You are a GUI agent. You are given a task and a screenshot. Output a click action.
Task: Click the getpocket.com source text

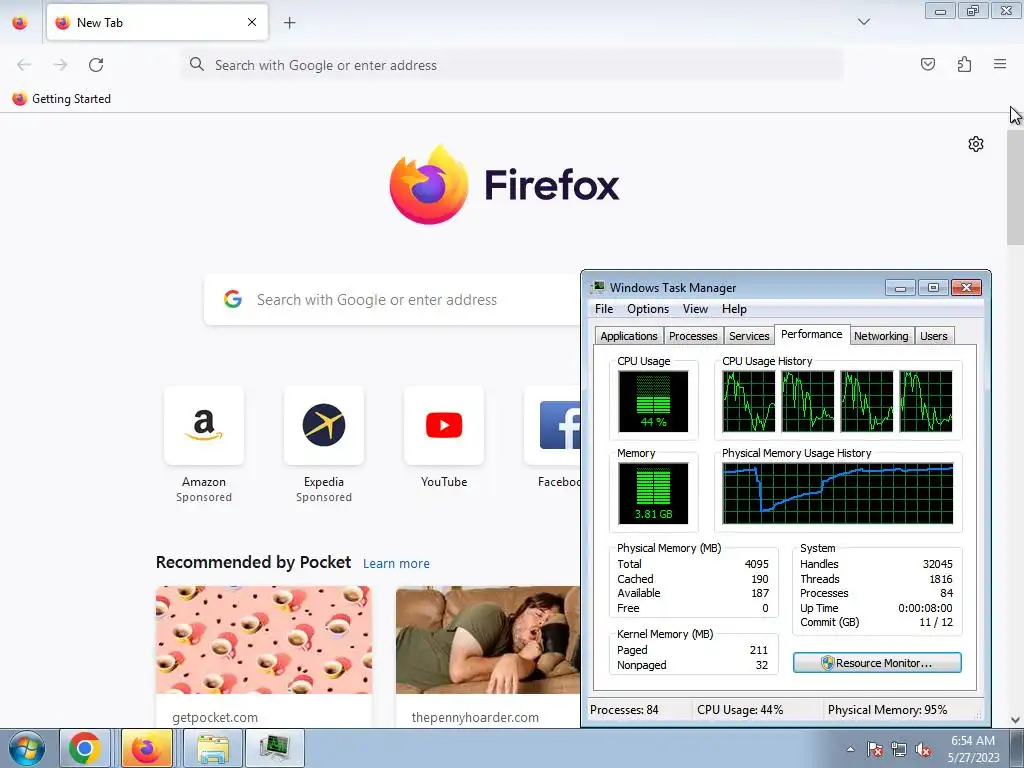(x=215, y=717)
